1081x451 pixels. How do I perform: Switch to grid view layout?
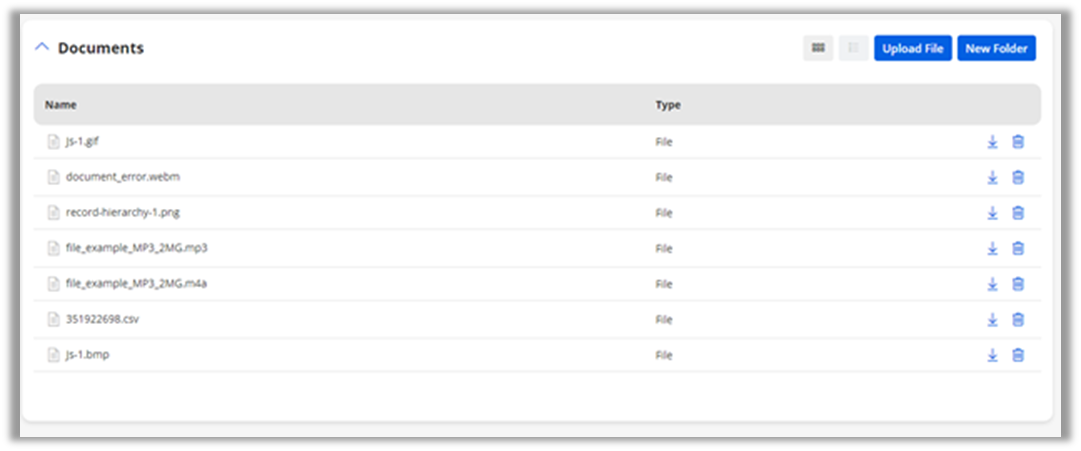(818, 48)
